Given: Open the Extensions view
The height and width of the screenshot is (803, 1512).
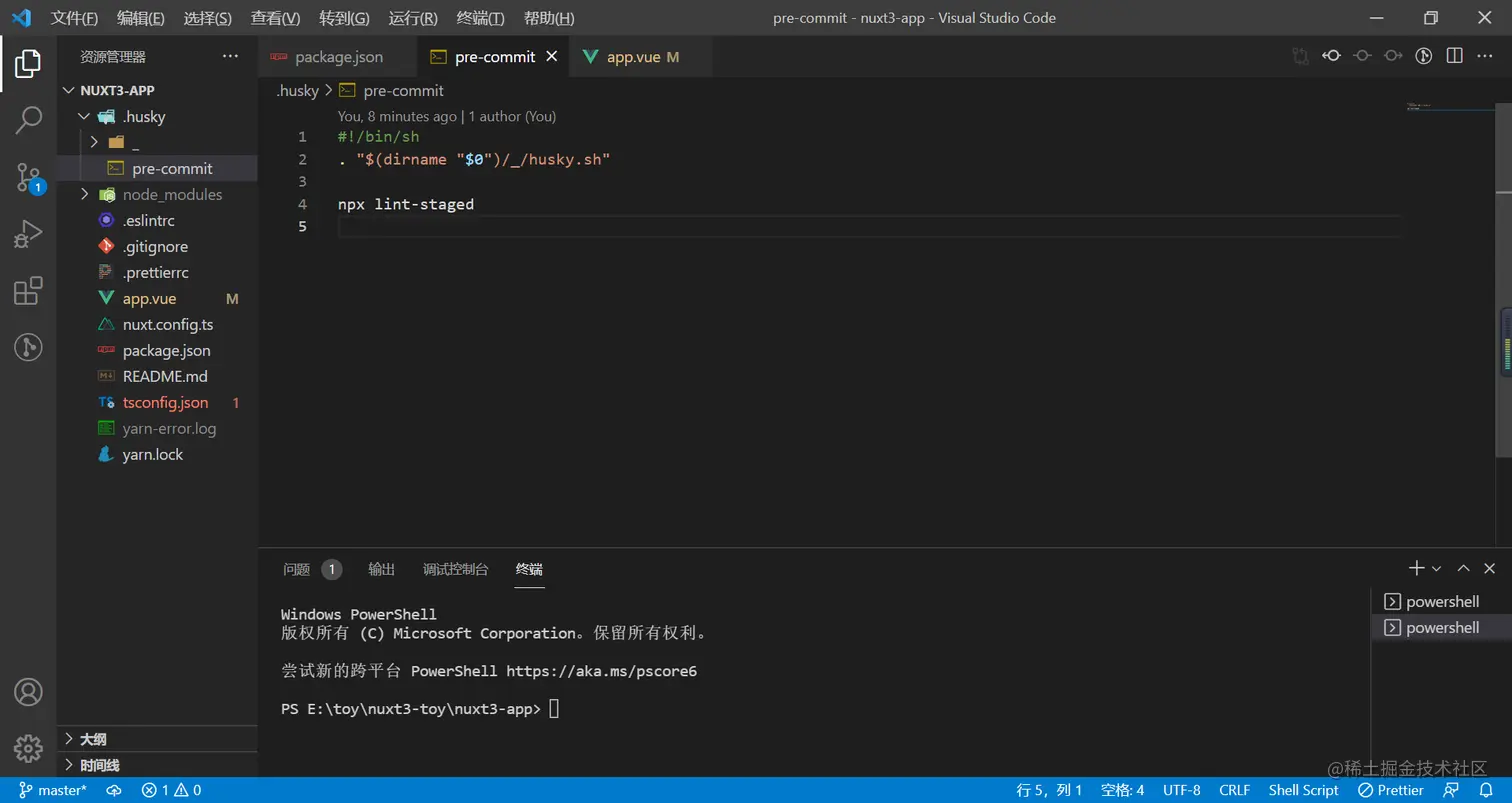Looking at the screenshot, I should click(x=28, y=291).
